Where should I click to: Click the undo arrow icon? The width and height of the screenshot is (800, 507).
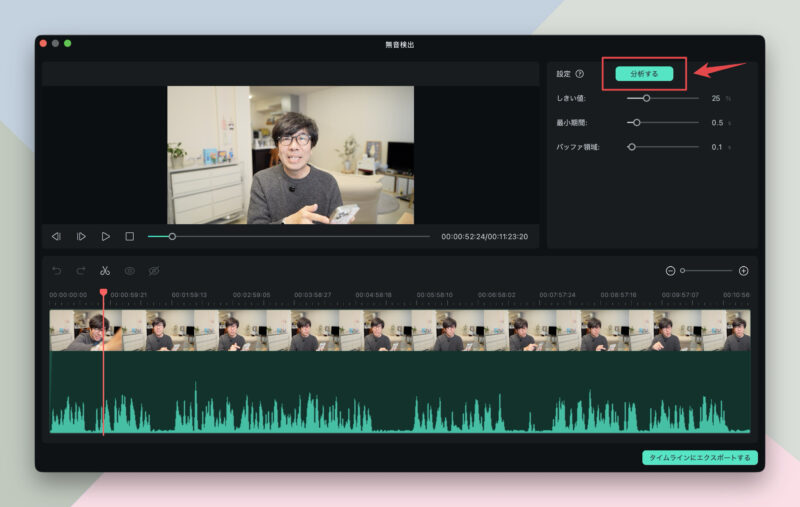coord(56,271)
